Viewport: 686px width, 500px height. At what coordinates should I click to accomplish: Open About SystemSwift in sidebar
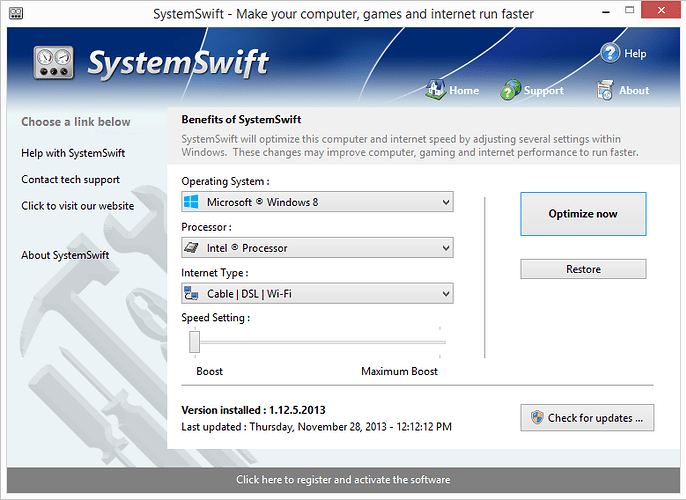65,255
